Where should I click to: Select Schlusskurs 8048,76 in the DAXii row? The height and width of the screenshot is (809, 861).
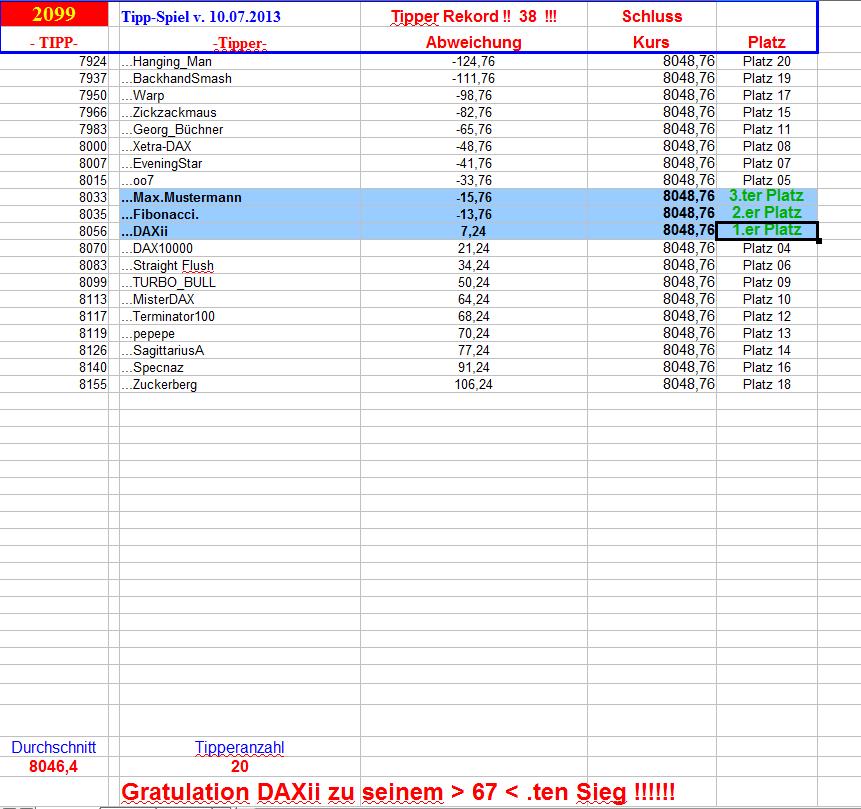[689, 231]
